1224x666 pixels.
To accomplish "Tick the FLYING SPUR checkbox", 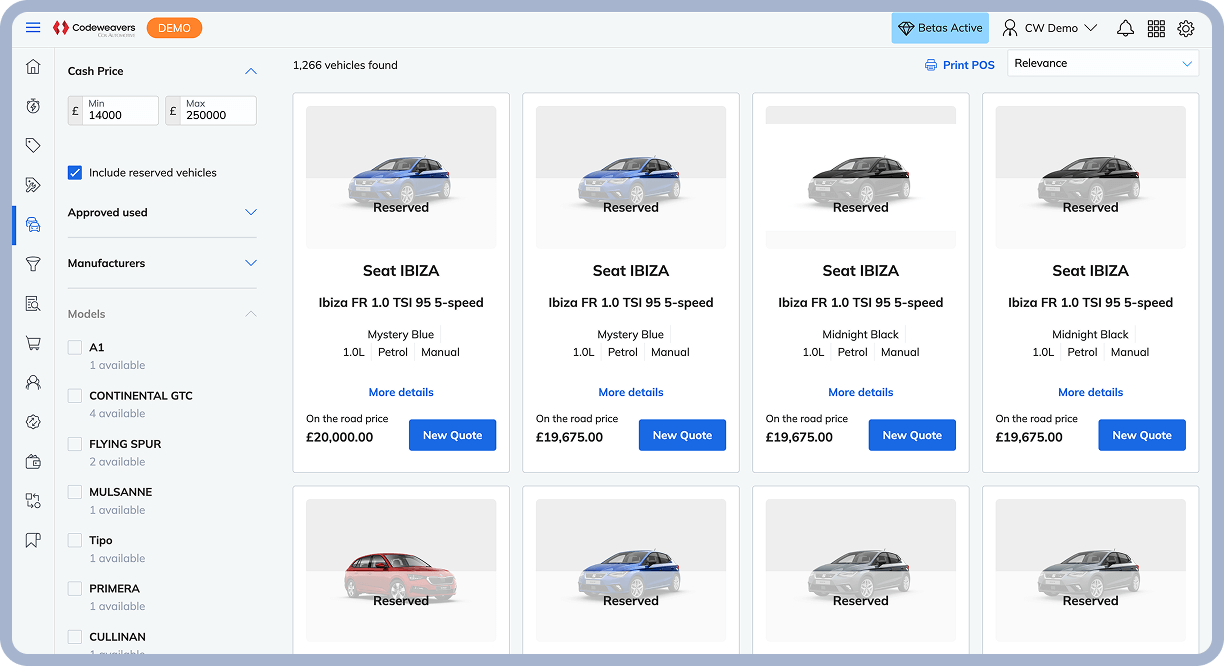I will pyautogui.click(x=75, y=444).
